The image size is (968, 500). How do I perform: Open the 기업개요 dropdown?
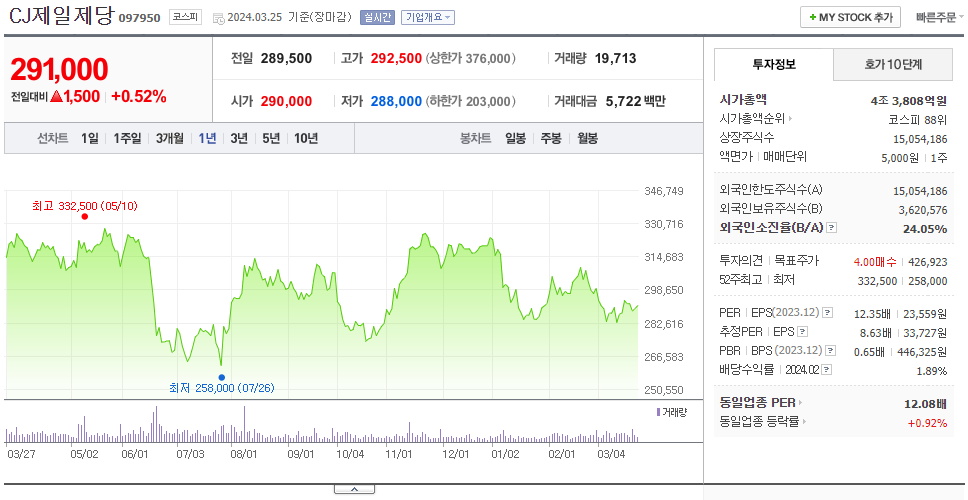(x=428, y=17)
